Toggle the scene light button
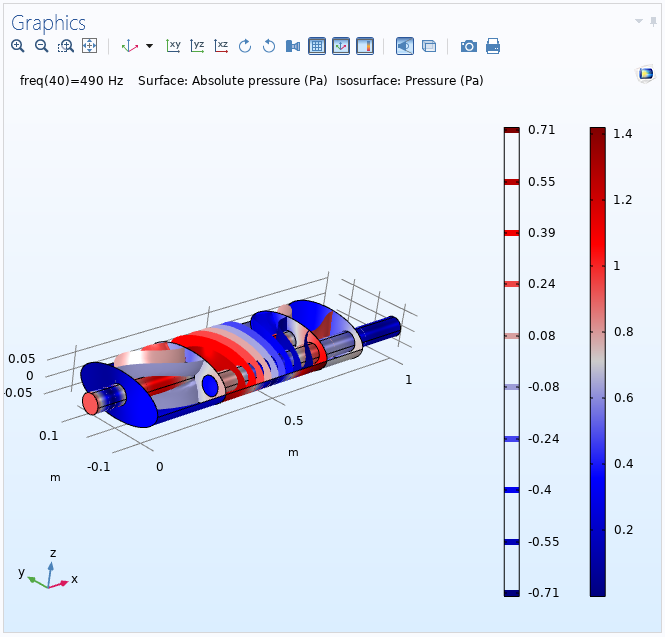Screen dimensions: 665x637 click(x=405, y=46)
